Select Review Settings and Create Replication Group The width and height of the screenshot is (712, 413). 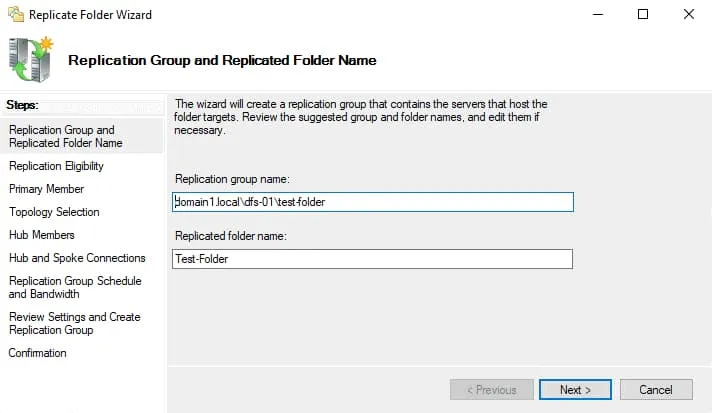[x=74, y=323]
